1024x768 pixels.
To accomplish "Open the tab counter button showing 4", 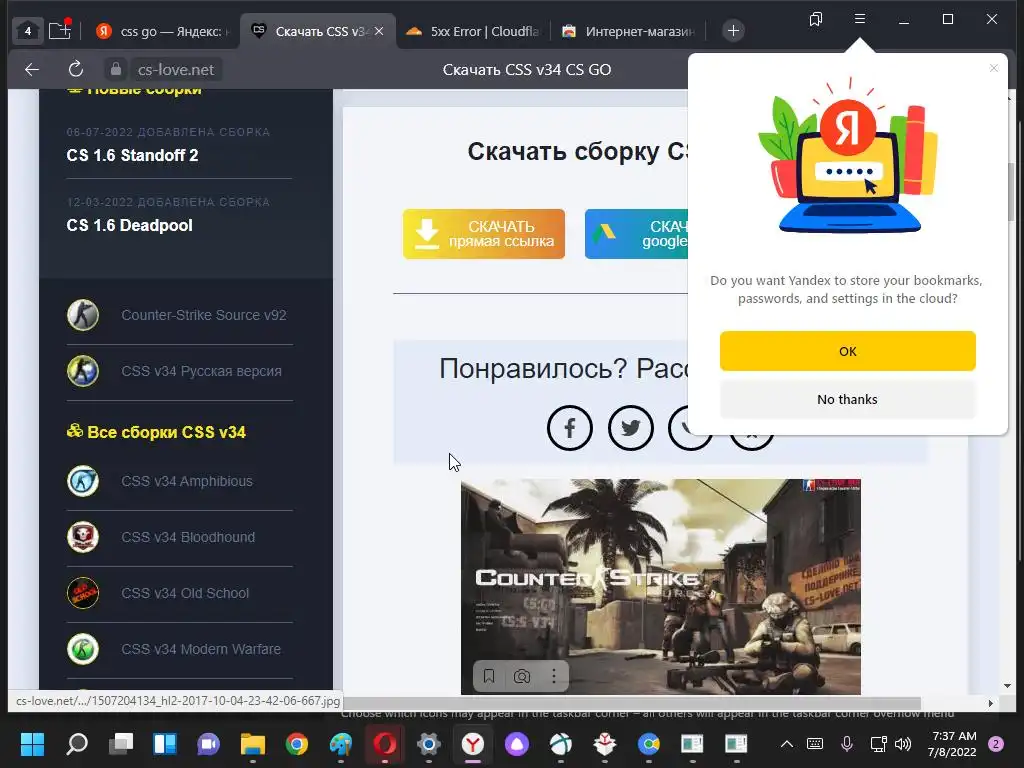I will tap(27, 31).
